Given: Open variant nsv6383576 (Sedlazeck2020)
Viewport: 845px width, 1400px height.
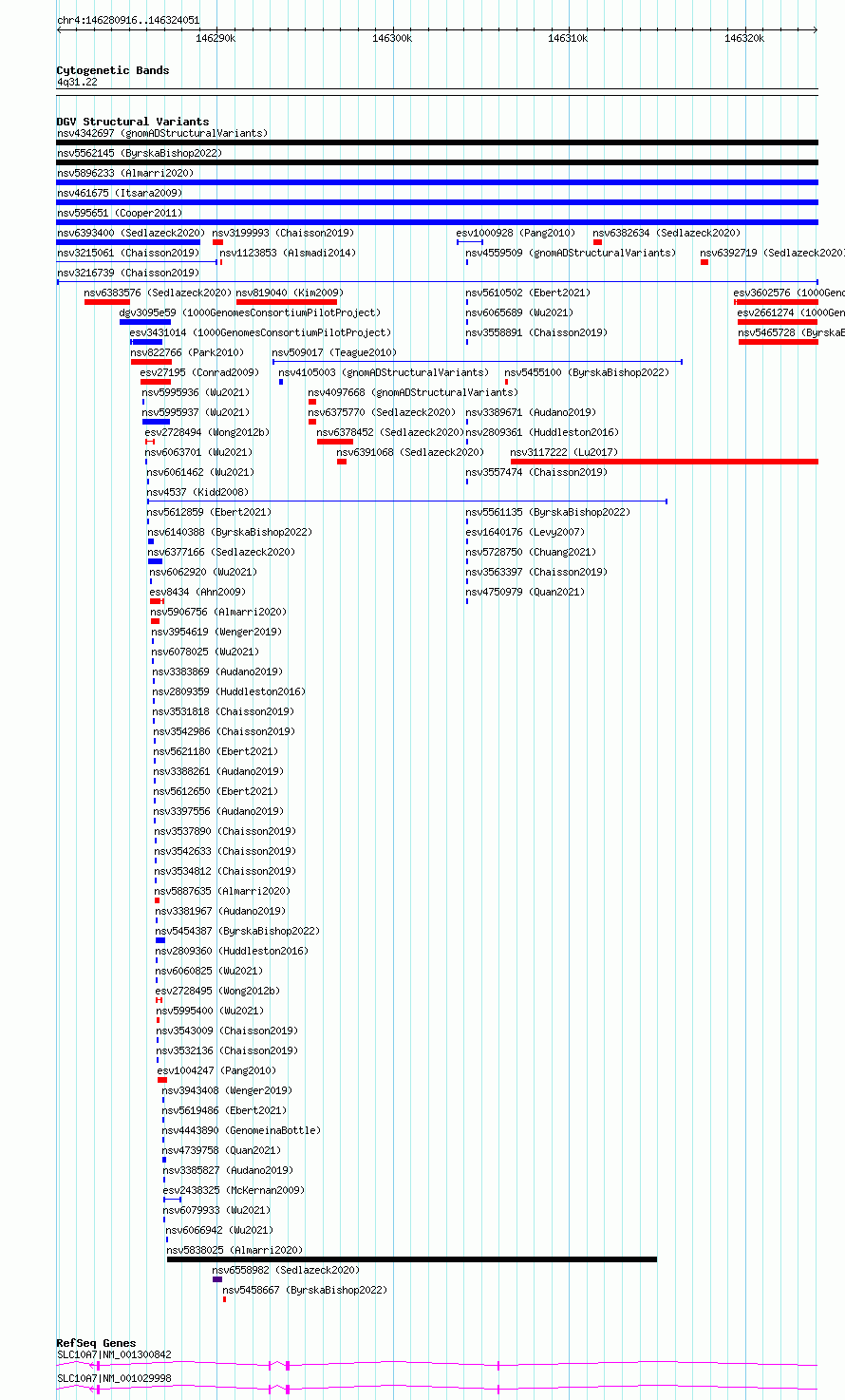Looking at the screenshot, I should [158, 293].
